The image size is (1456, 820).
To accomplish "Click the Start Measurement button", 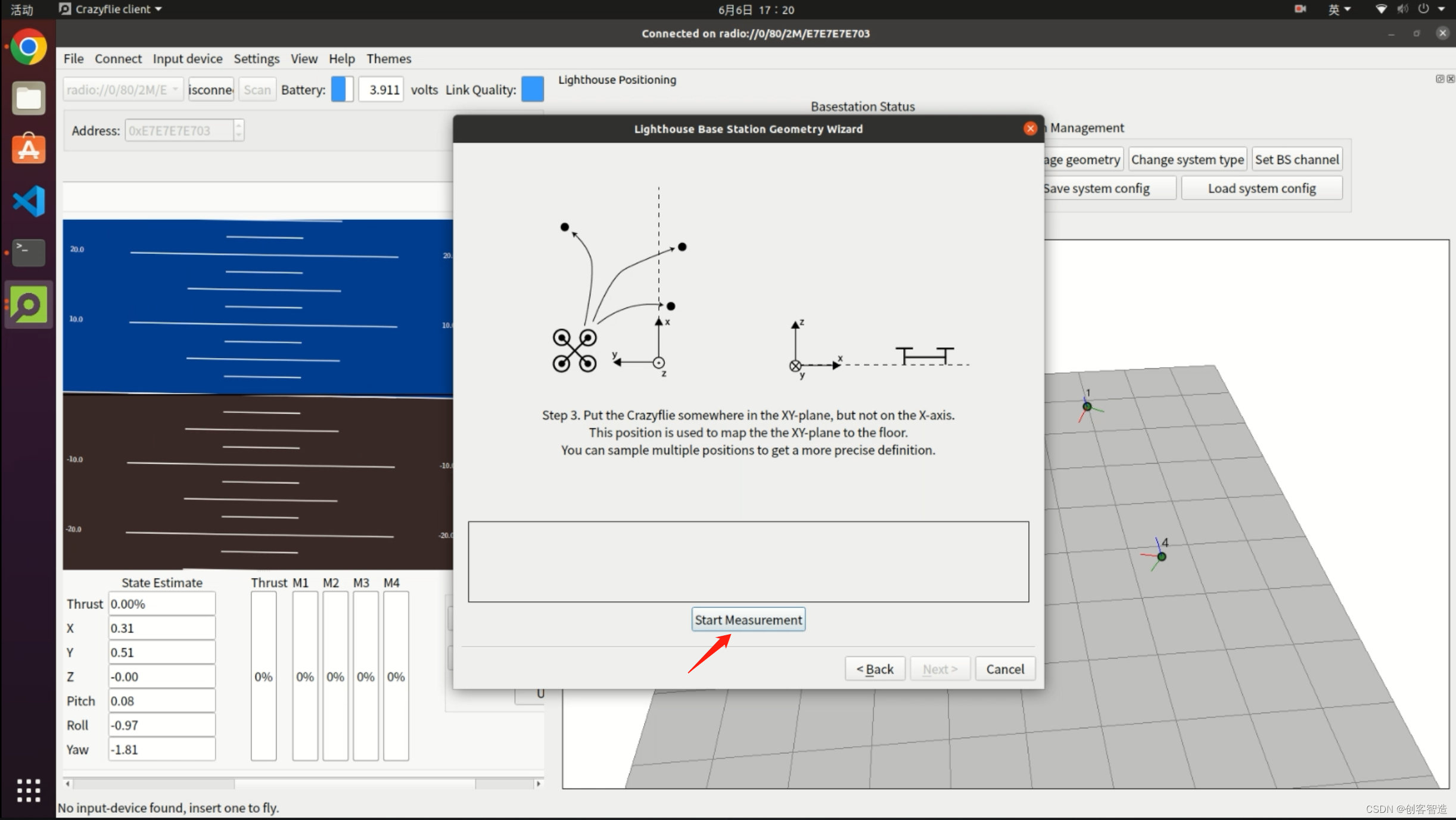I will pos(748,620).
